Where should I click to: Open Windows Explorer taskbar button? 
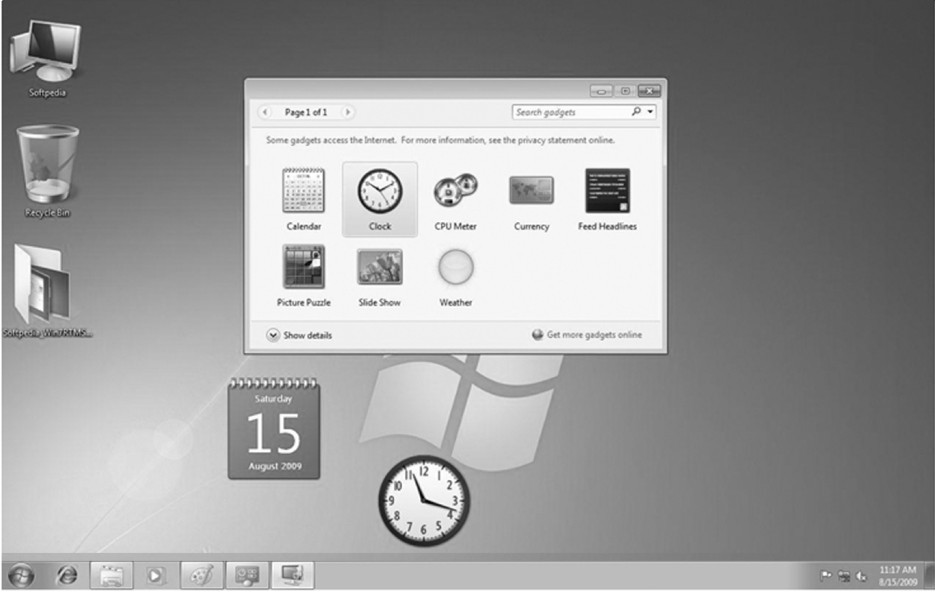coord(112,576)
